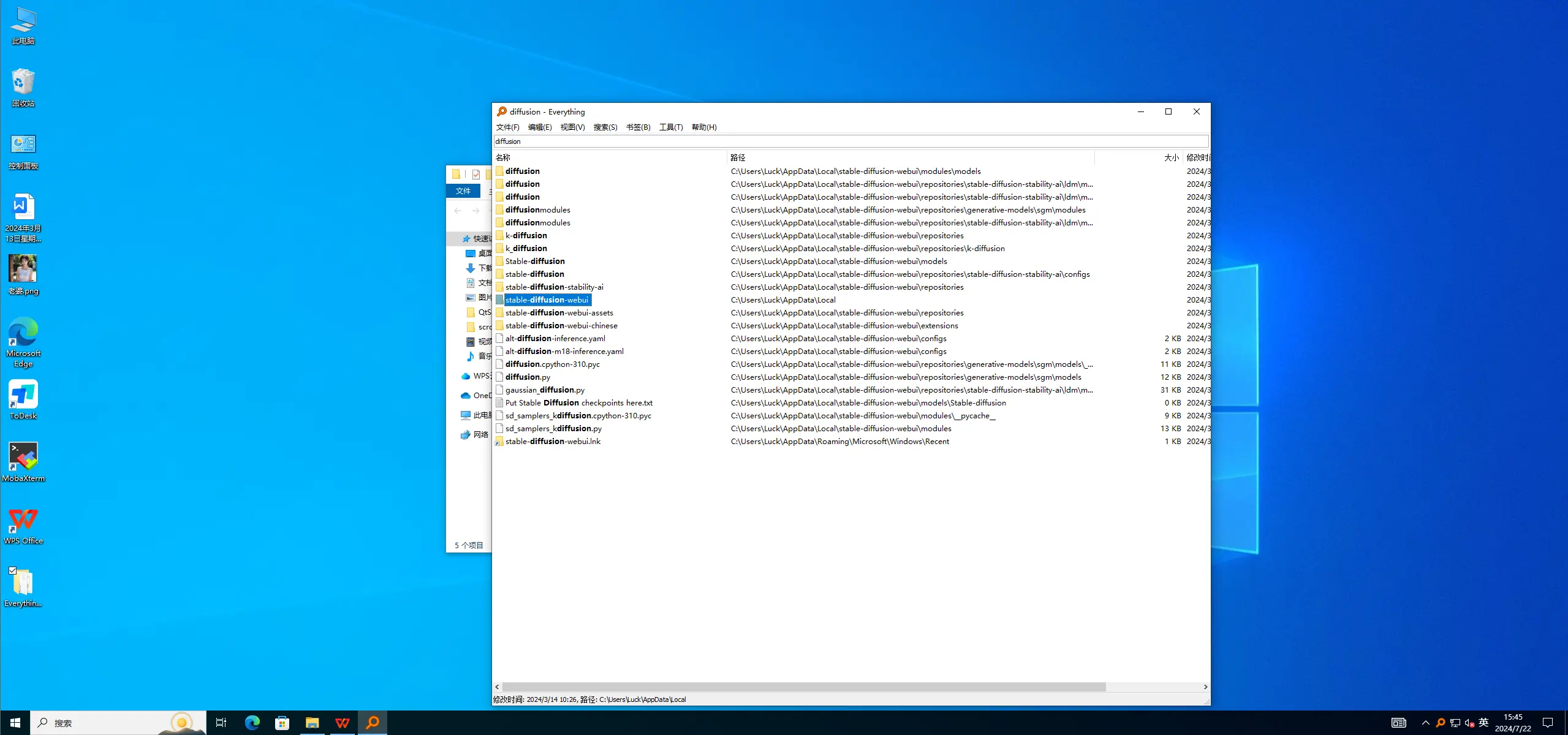Open the 工具(T) menu
1568x735 pixels.
tap(670, 127)
